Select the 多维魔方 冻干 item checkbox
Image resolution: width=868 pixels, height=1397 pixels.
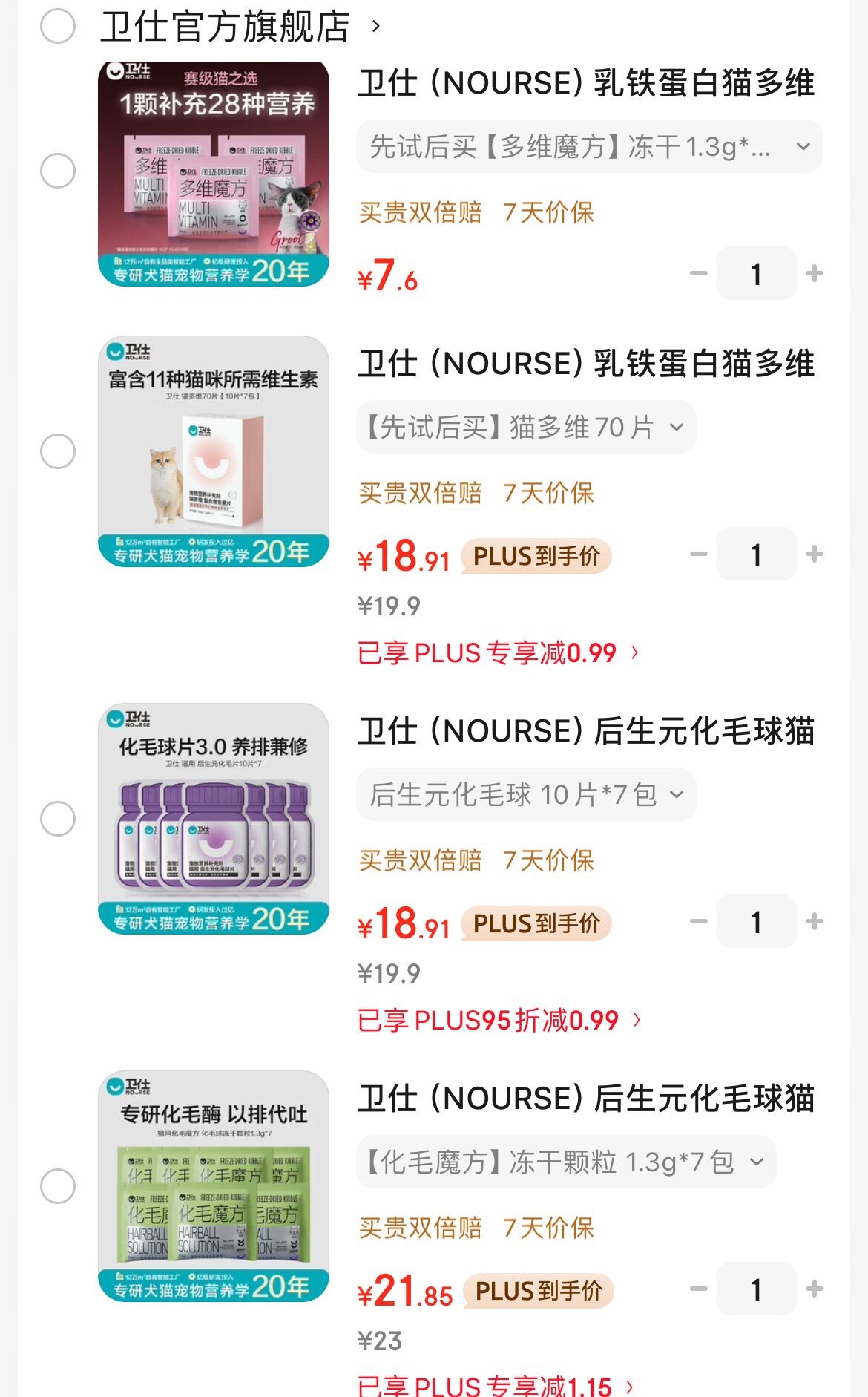58,171
